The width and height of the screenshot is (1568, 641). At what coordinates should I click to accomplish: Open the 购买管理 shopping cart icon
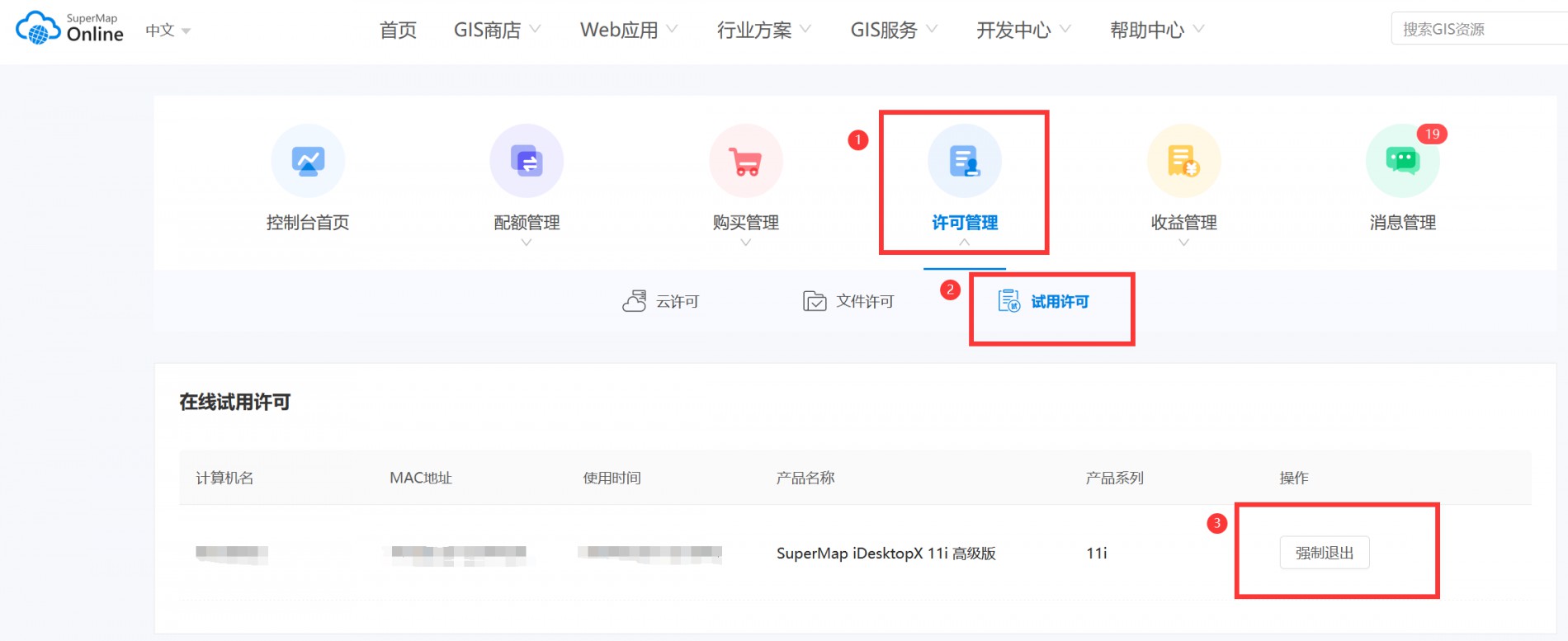point(746,161)
